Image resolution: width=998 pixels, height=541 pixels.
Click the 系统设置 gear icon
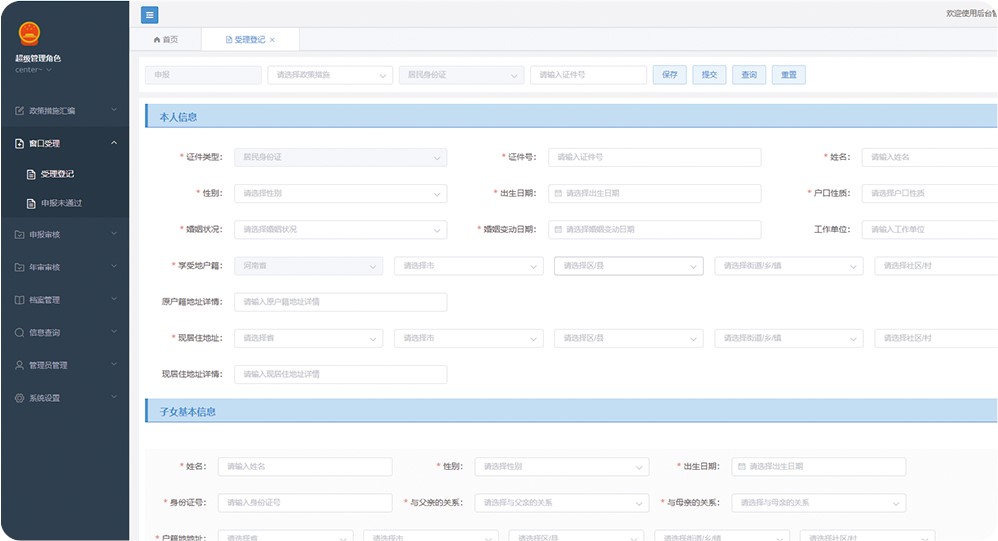(19, 398)
